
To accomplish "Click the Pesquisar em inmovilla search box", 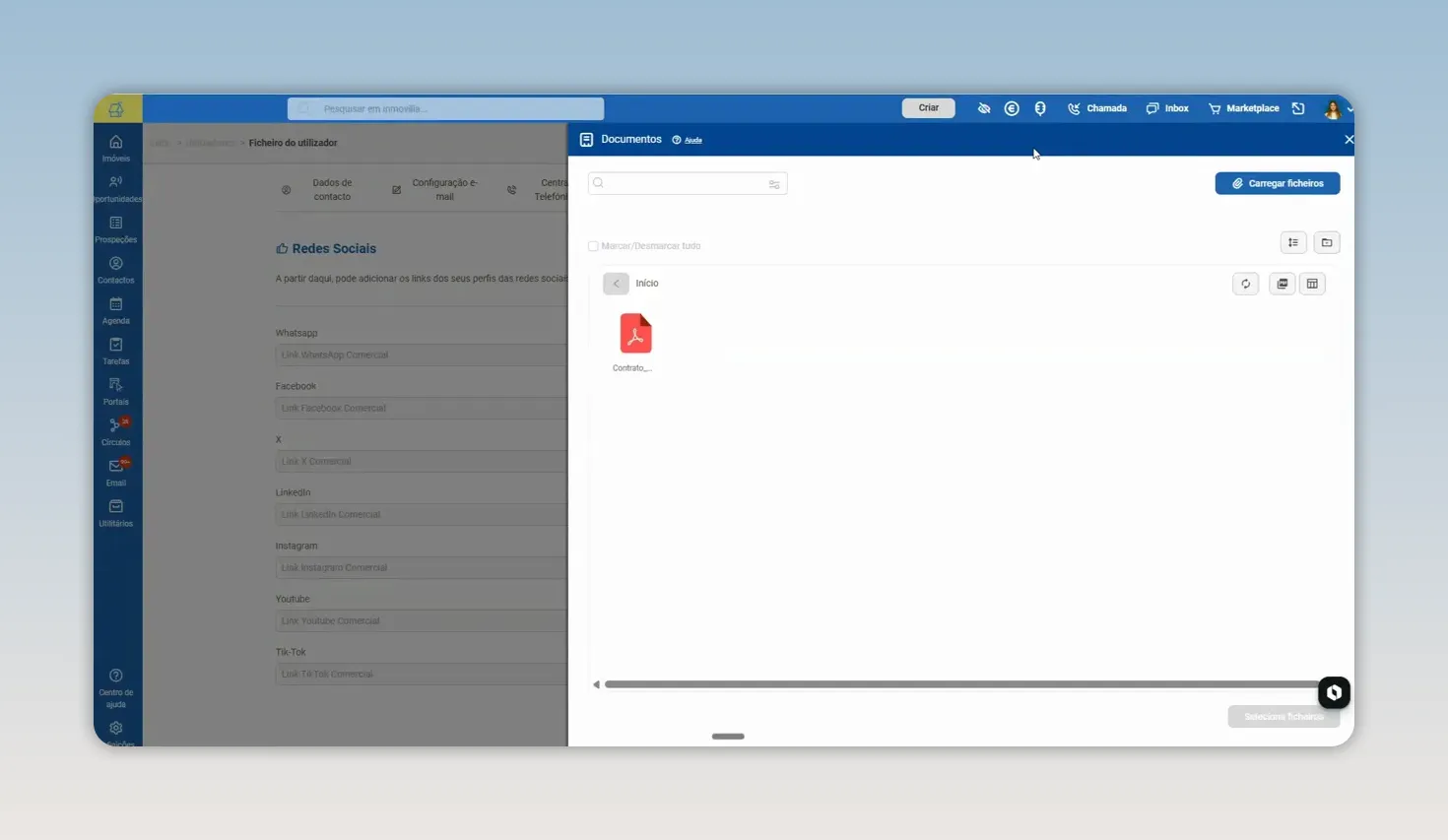I will 446,108.
